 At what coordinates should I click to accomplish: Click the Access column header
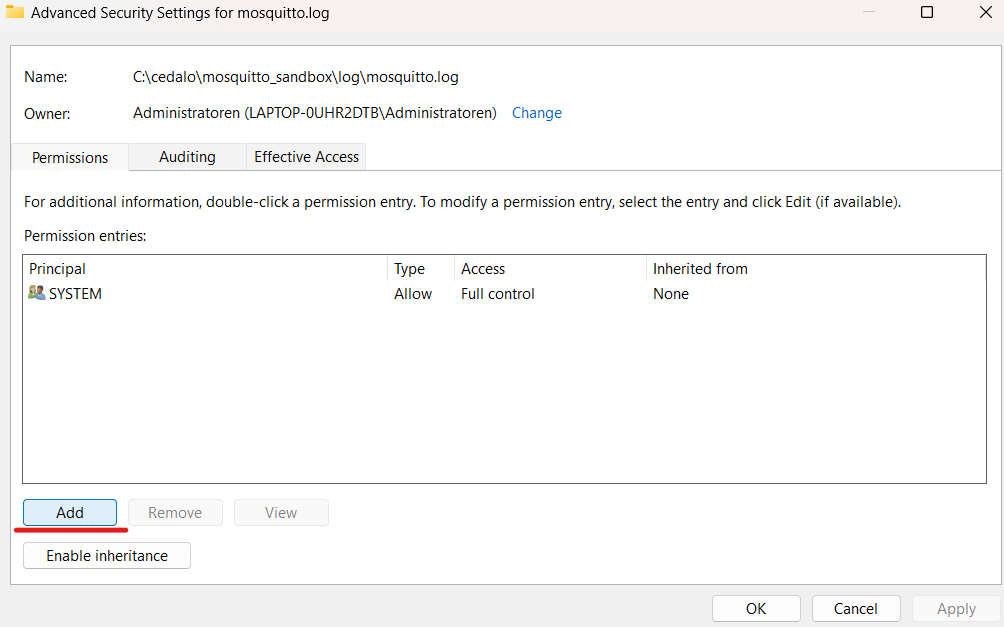point(482,268)
